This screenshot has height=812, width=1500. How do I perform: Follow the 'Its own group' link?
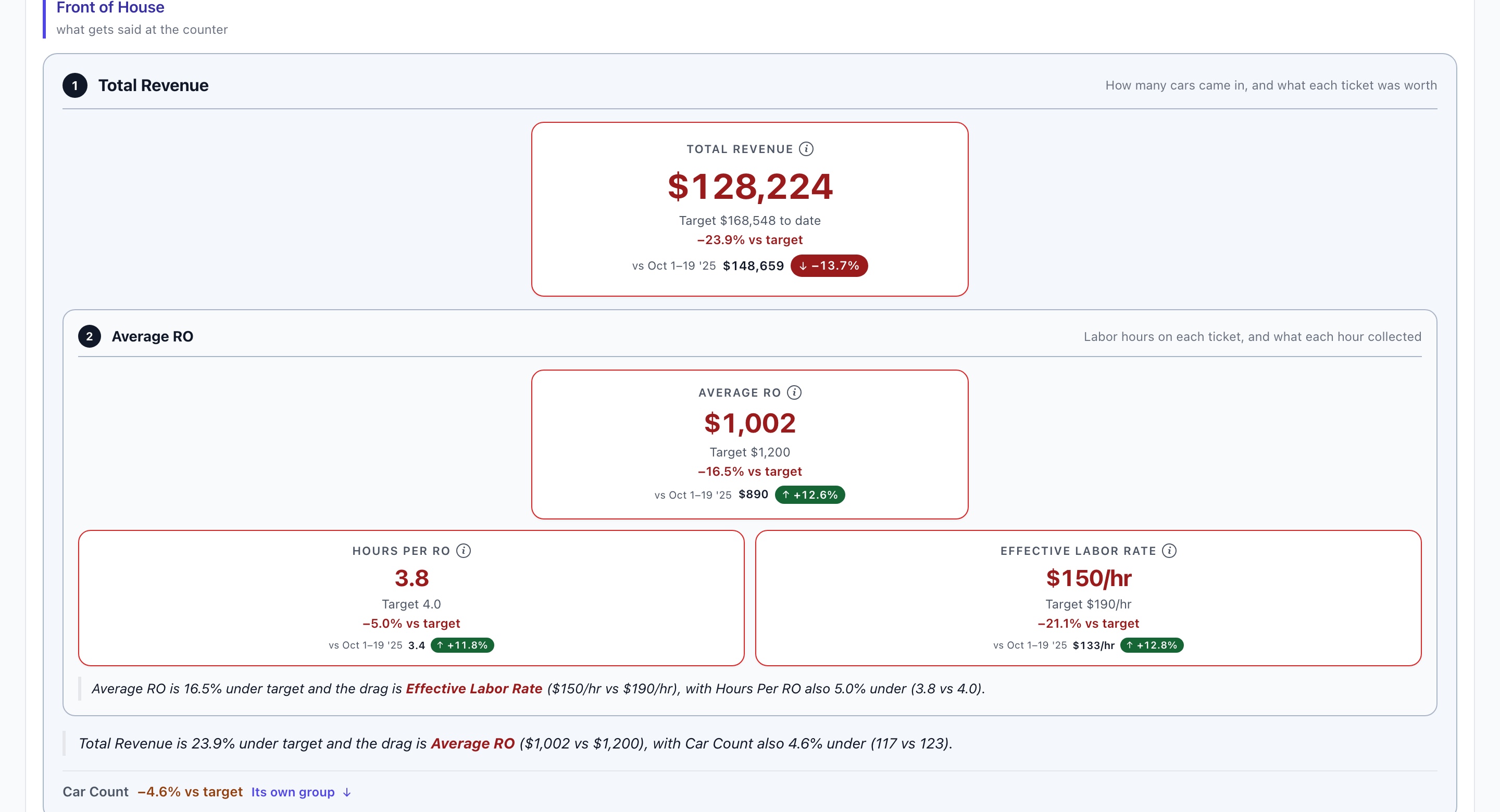coord(293,792)
